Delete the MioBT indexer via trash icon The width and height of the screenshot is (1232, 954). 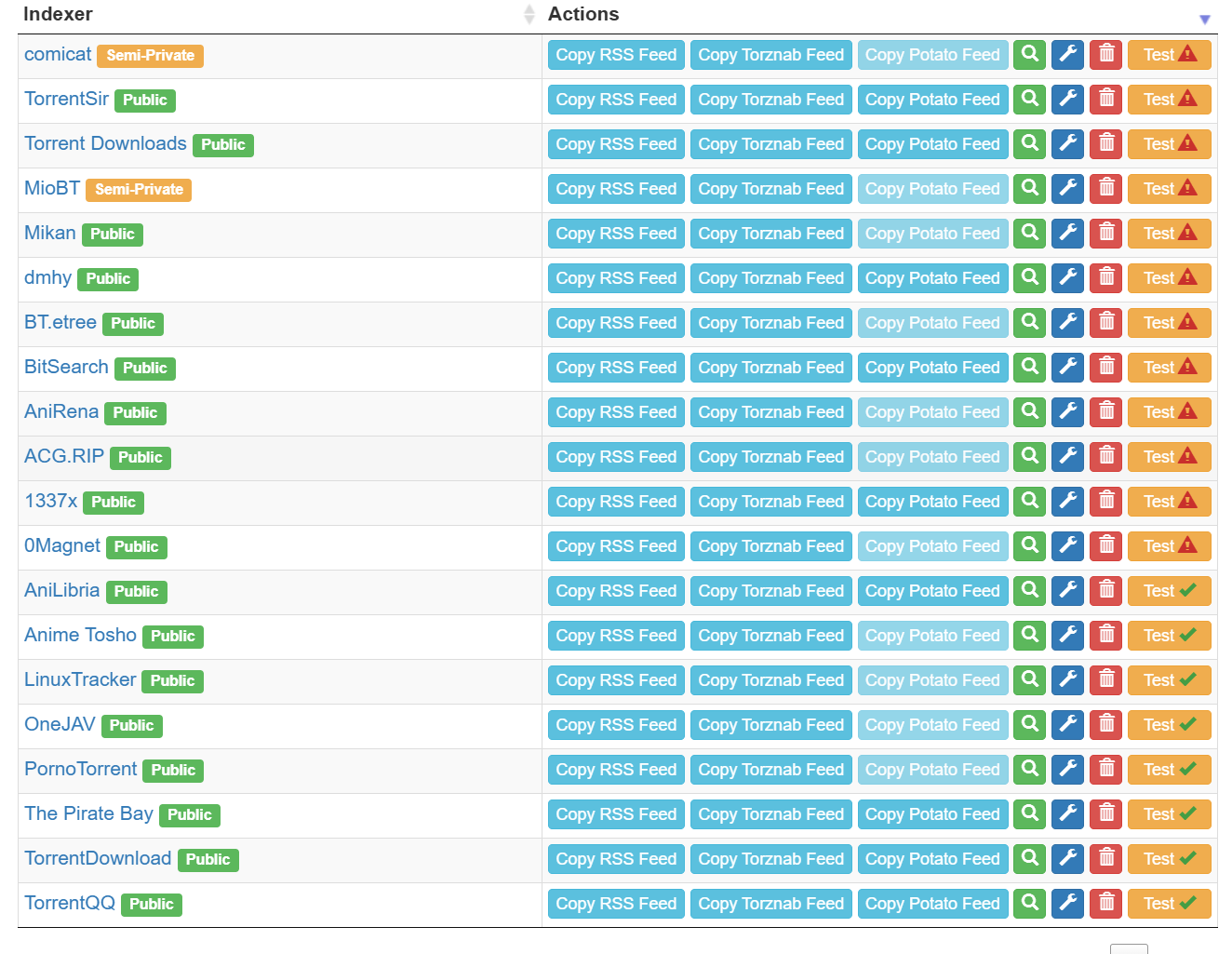(1105, 189)
